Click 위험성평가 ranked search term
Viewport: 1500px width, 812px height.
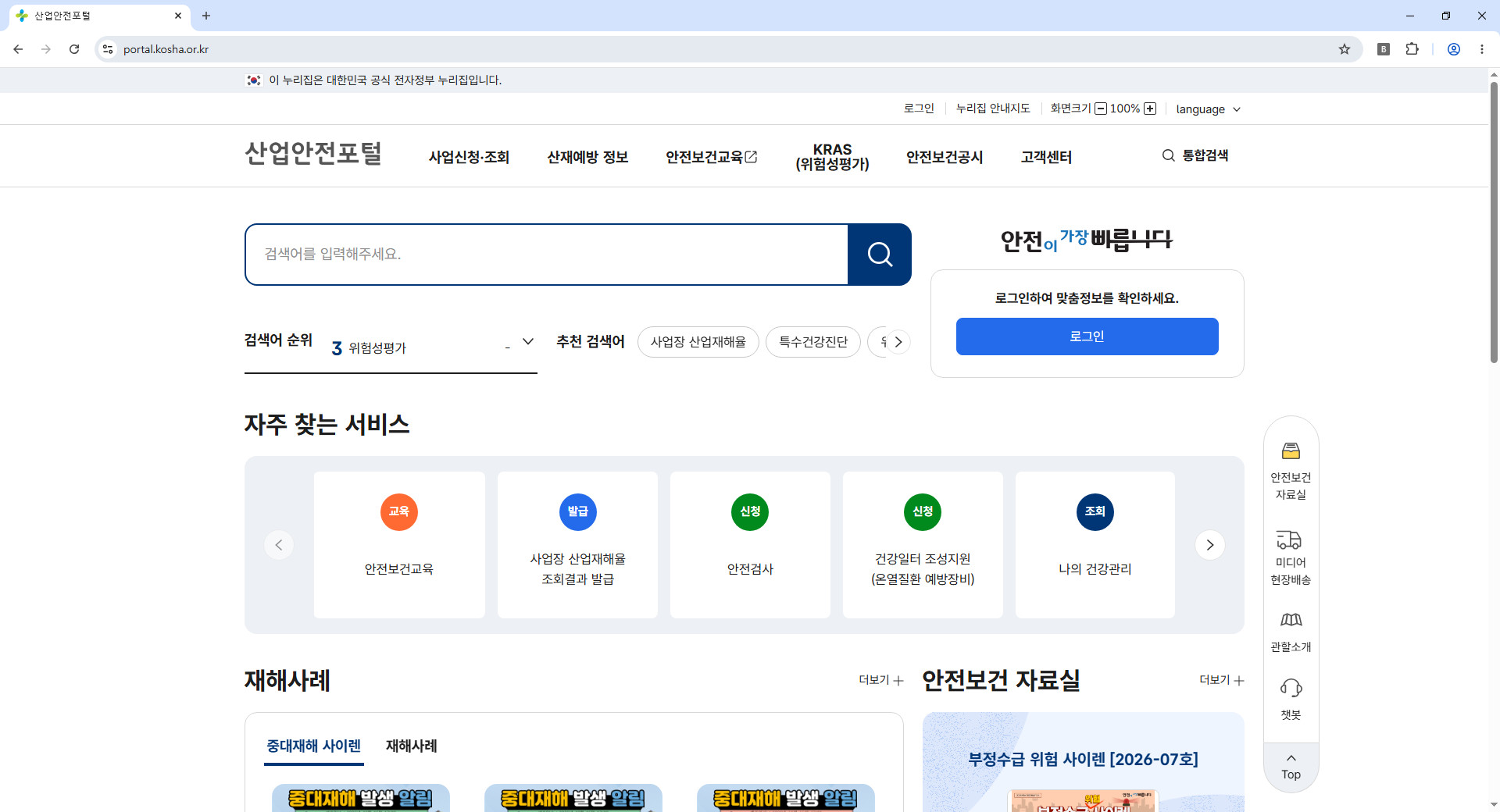click(377, 348)
